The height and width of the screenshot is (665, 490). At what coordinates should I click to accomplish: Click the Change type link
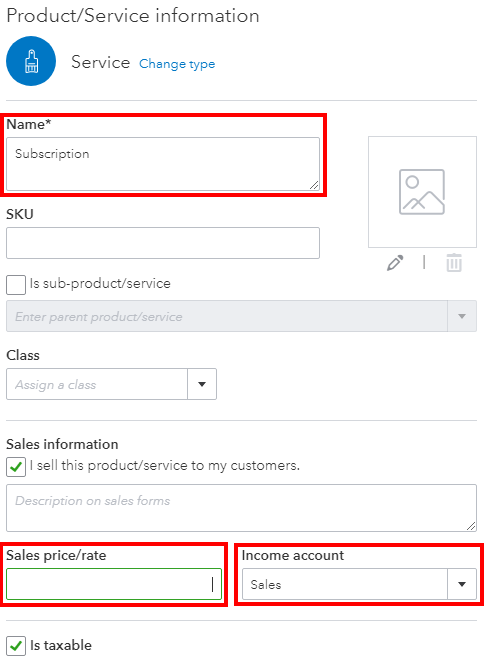[x=177, y=64]
